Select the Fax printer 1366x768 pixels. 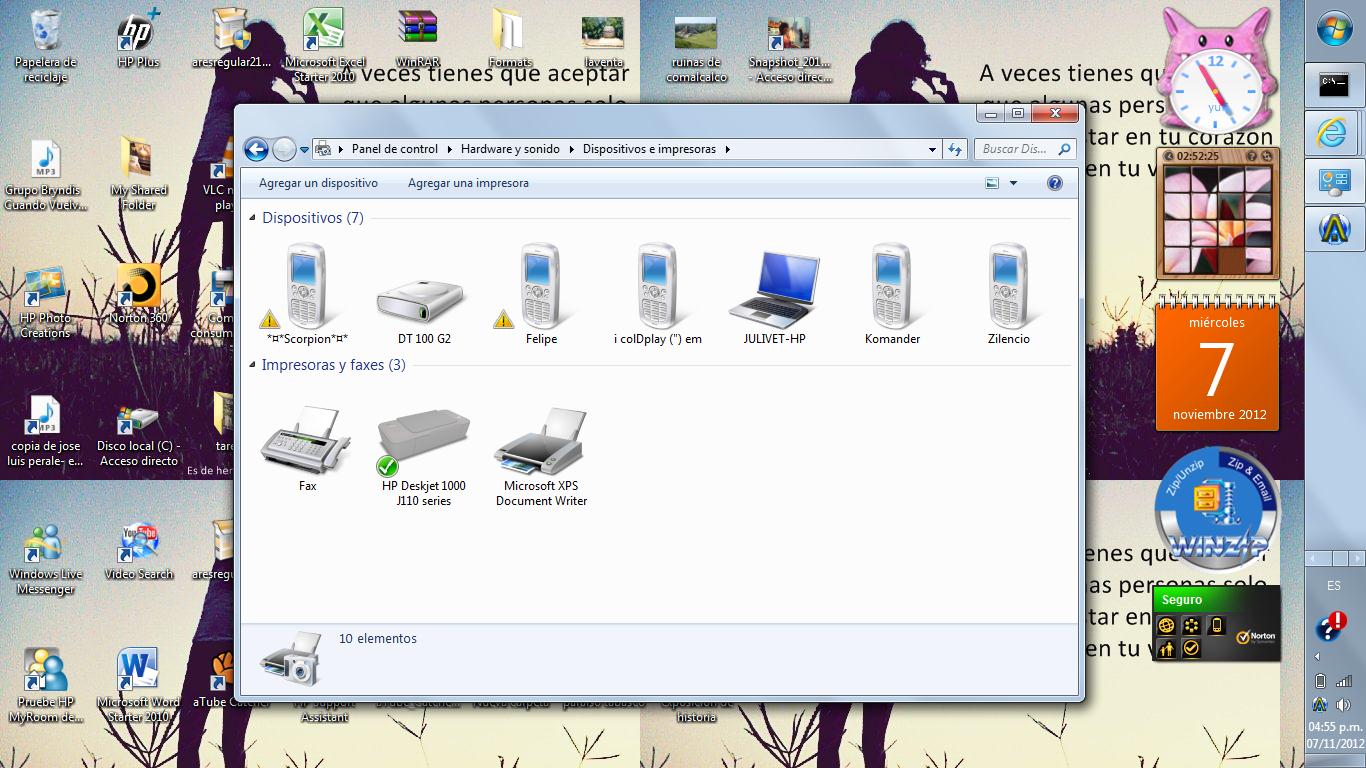coord(305,430)
